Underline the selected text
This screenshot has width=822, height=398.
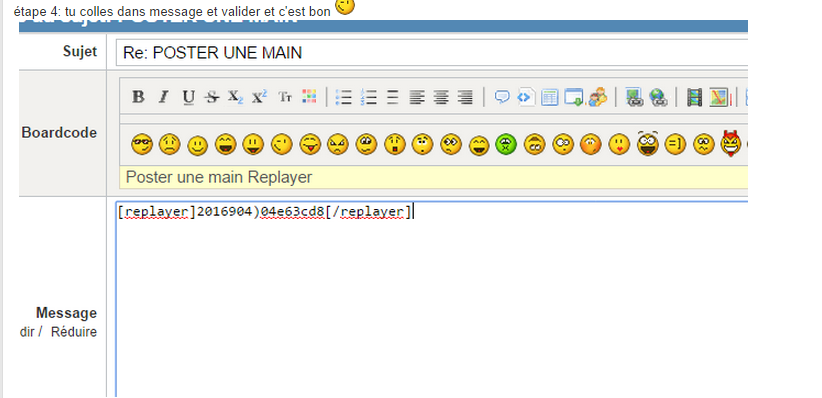point(188,97)
